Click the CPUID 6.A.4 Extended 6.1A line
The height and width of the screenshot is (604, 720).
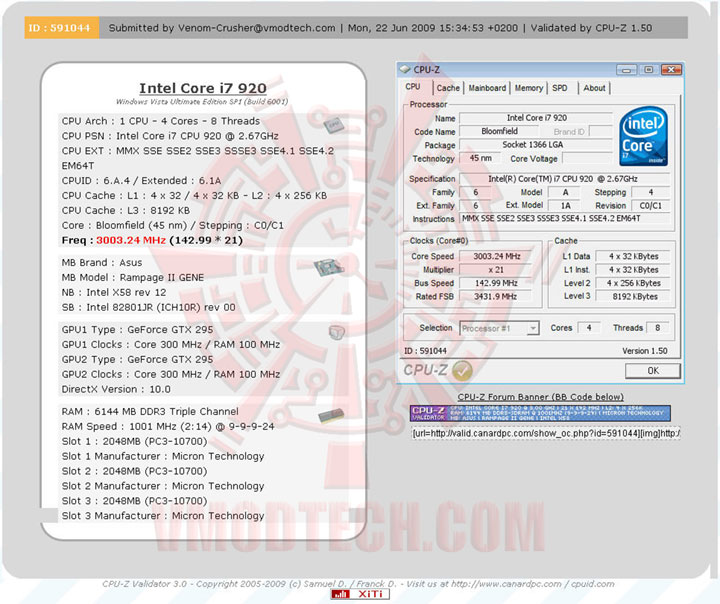tap(141, 181)
